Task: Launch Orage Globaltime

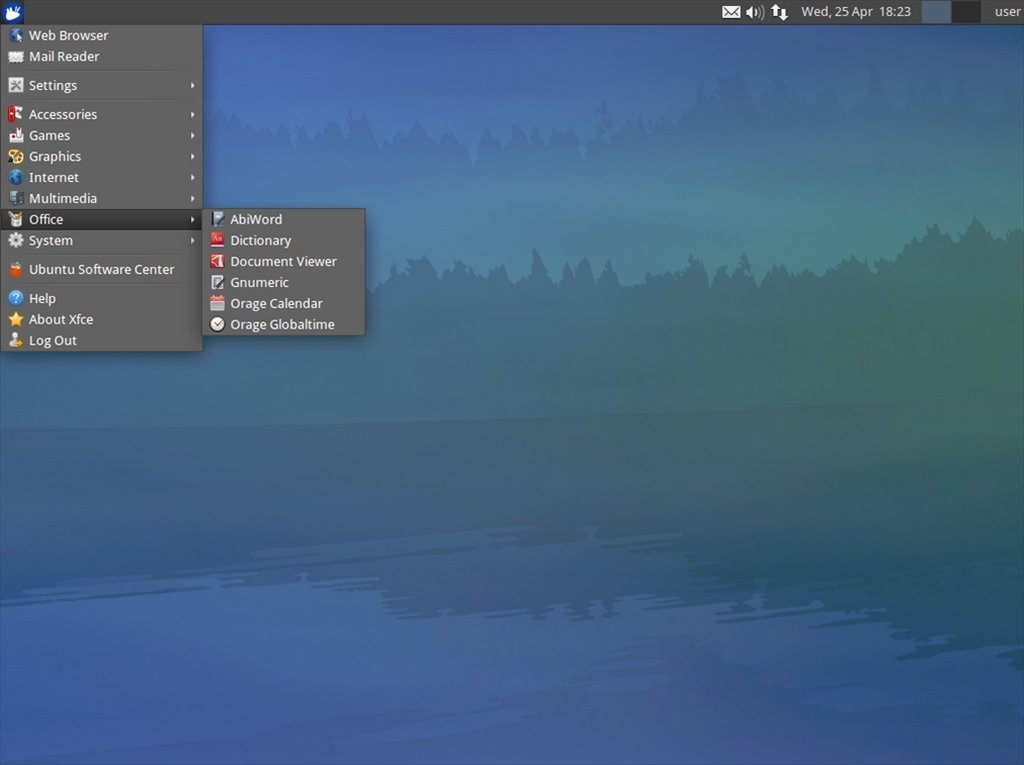Action: (283, 325)
